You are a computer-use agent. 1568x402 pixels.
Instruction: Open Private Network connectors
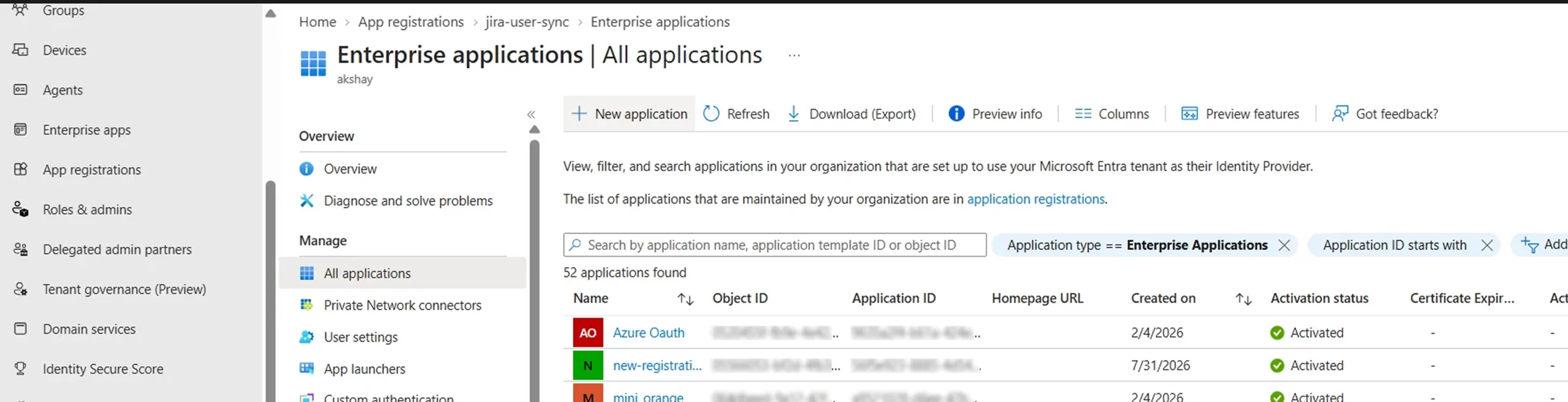402,305
